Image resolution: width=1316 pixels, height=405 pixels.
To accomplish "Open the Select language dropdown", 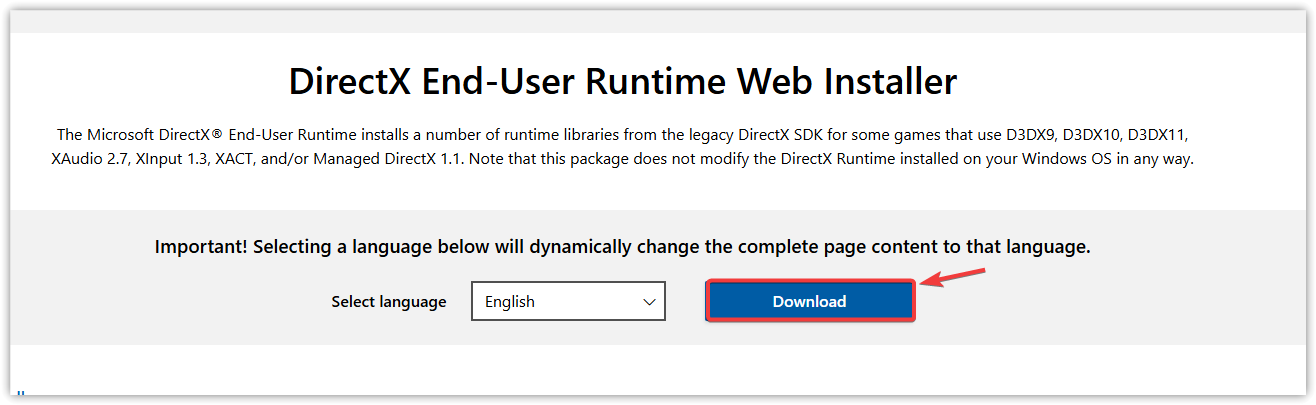I will pos(568,301).
